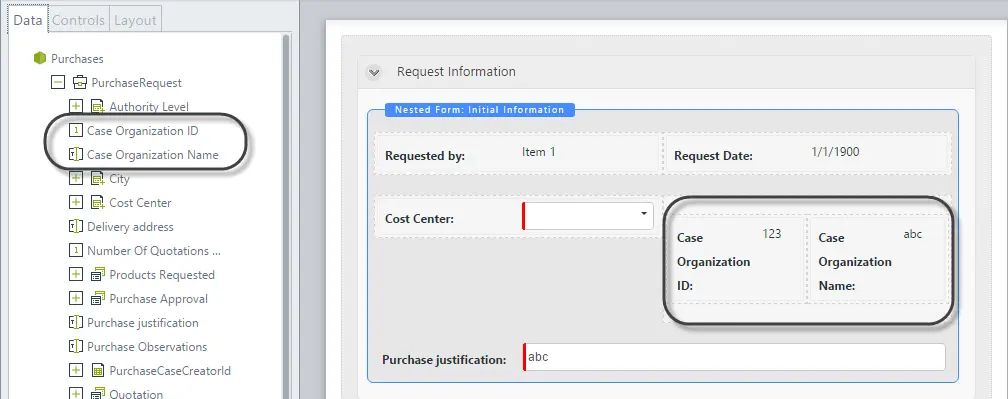Select Authority Level tree label

tap(149, 107)
